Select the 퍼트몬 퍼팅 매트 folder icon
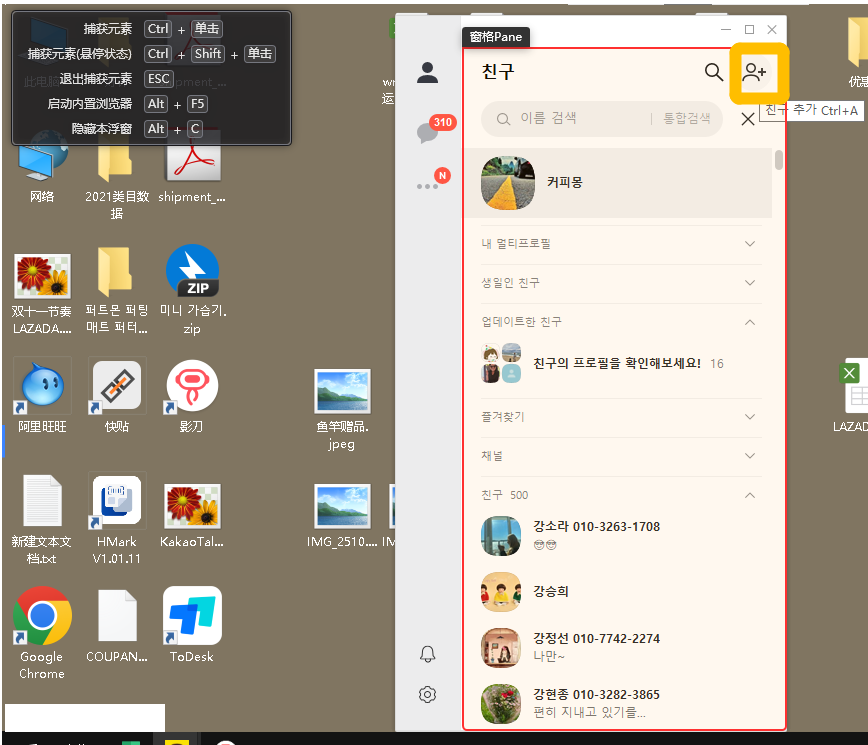This screenshot has width=868, height=745. [x=117, y=291]
